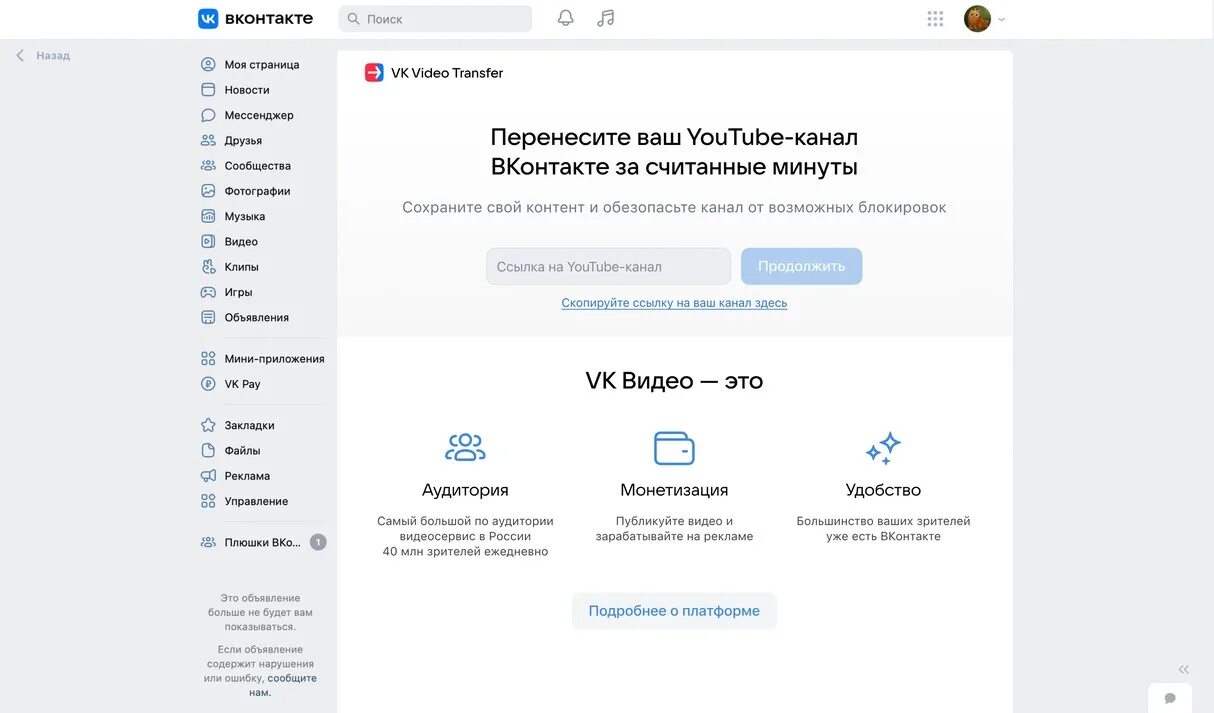The width and height of the screenshot is (1214, 713).
Task: Click the Мессенджер chat icon
Action: [x=208, y=115]
